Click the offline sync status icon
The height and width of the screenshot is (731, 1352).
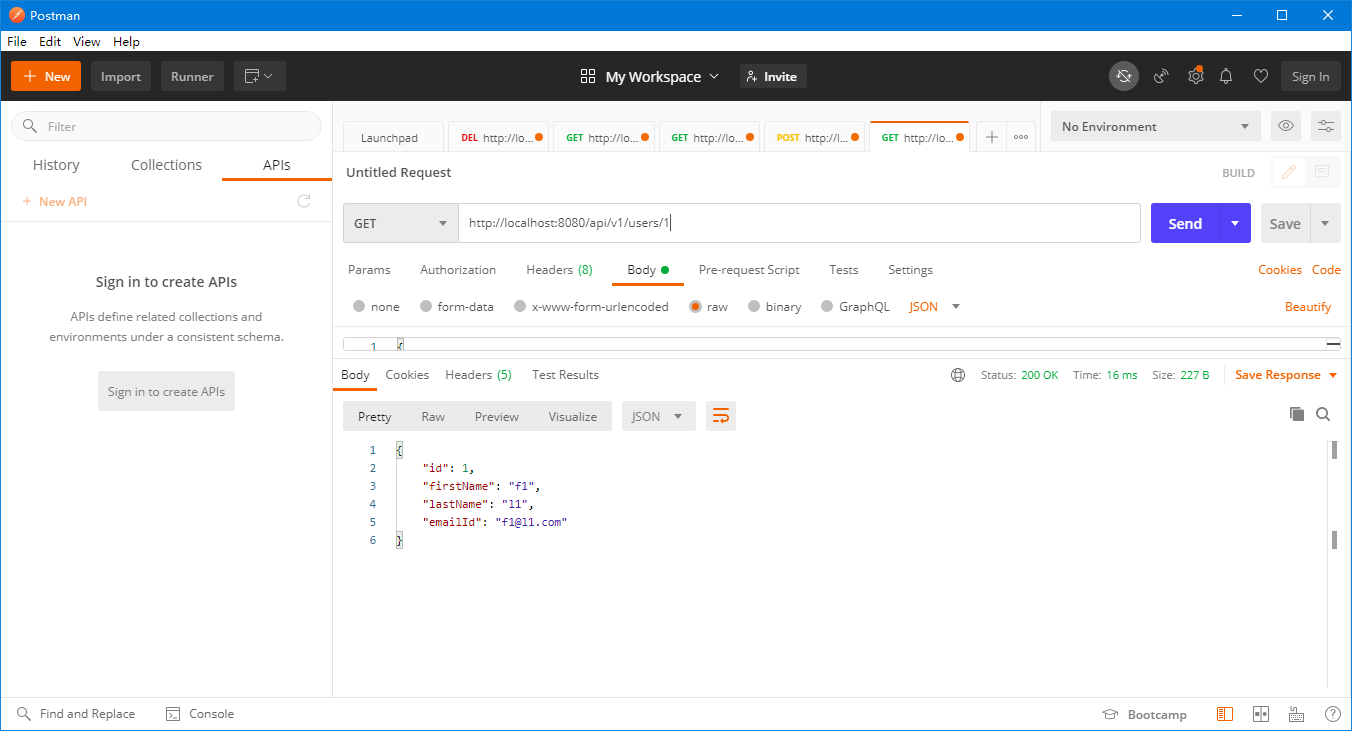coord(1124,76)
